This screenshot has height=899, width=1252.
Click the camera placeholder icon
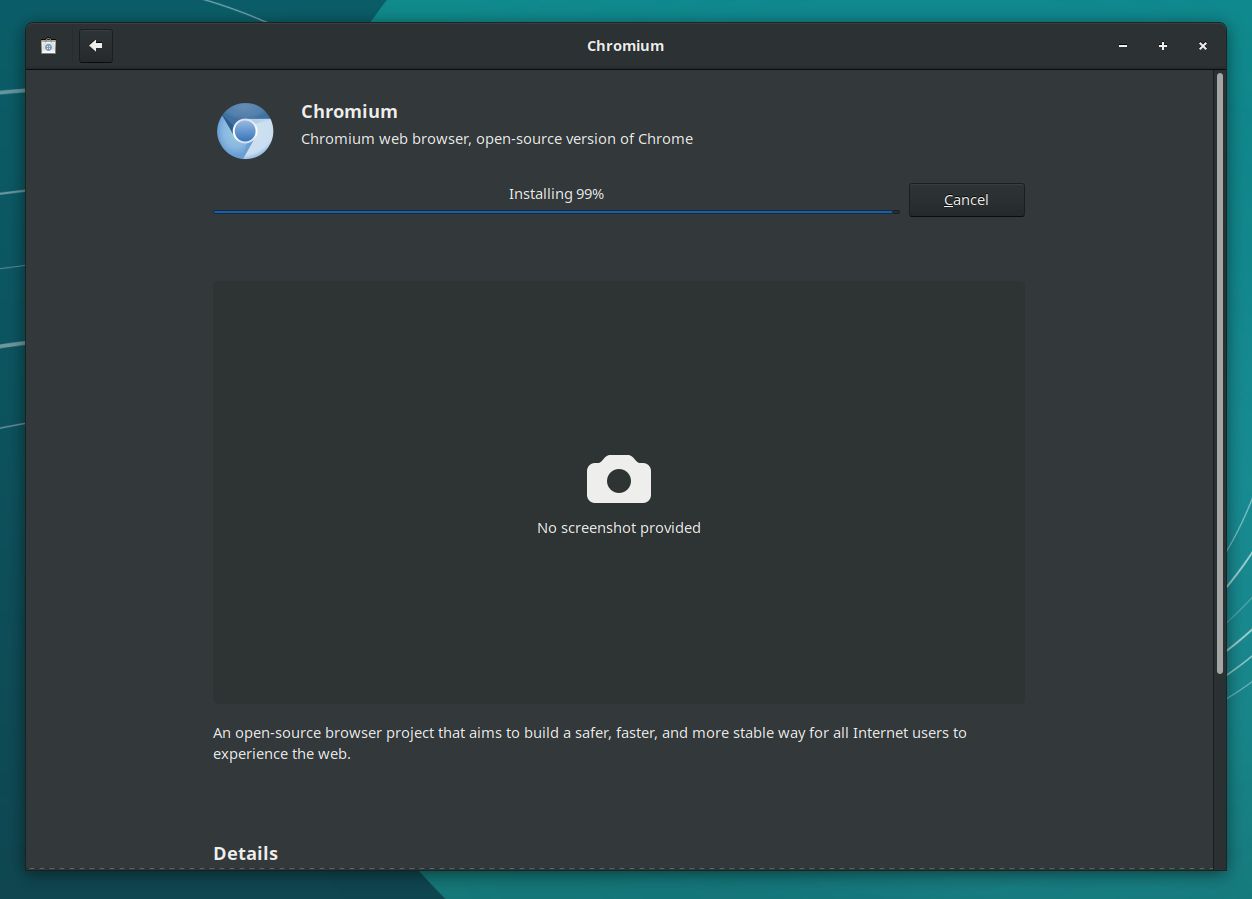click(618, 479)
